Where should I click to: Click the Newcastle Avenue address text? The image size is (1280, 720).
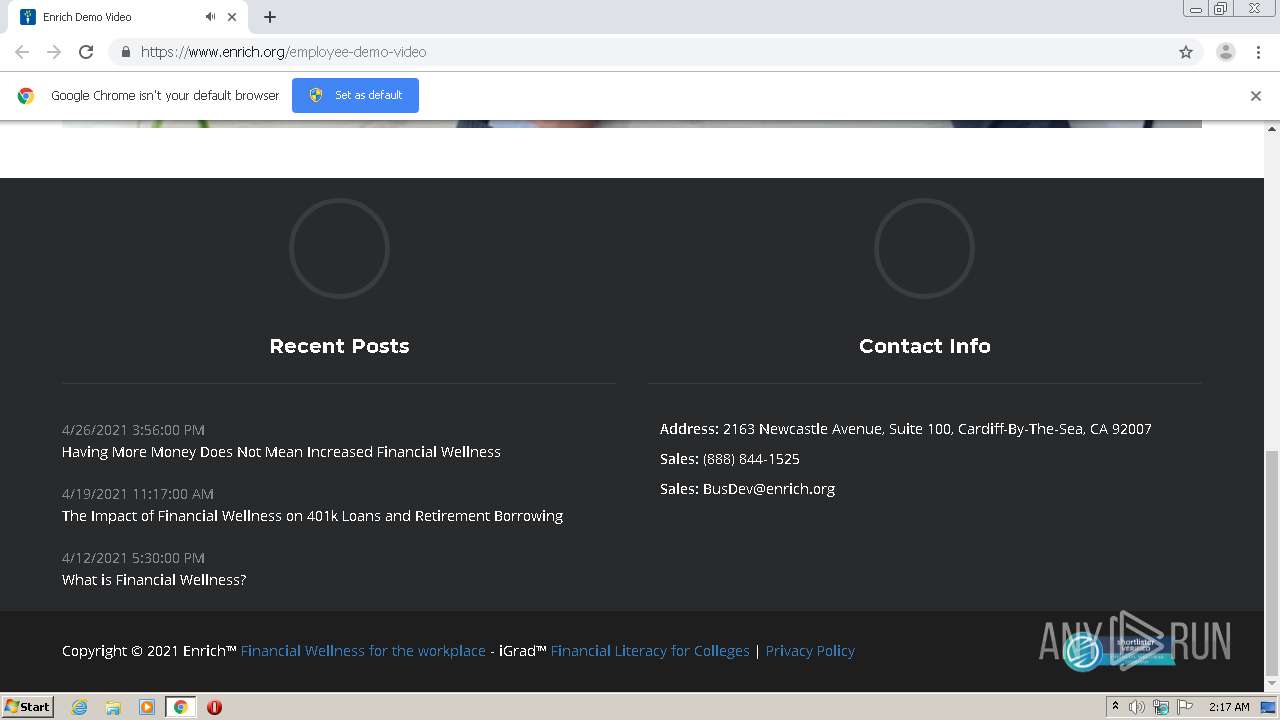[937, 429]
